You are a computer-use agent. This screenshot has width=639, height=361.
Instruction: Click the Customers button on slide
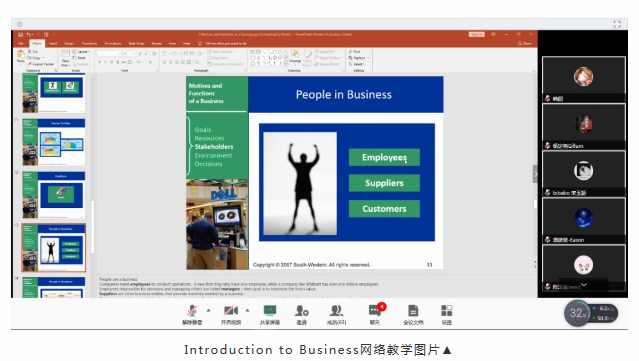click(x=384, y=209)
